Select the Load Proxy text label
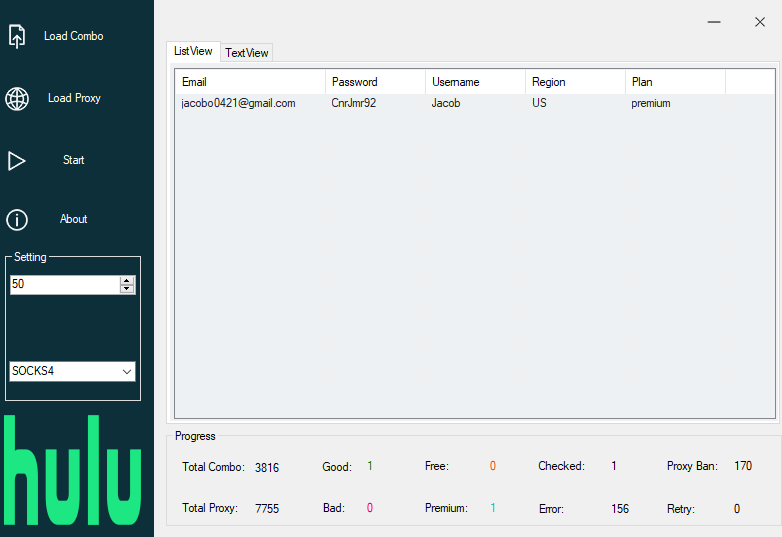 click(74, 98)
